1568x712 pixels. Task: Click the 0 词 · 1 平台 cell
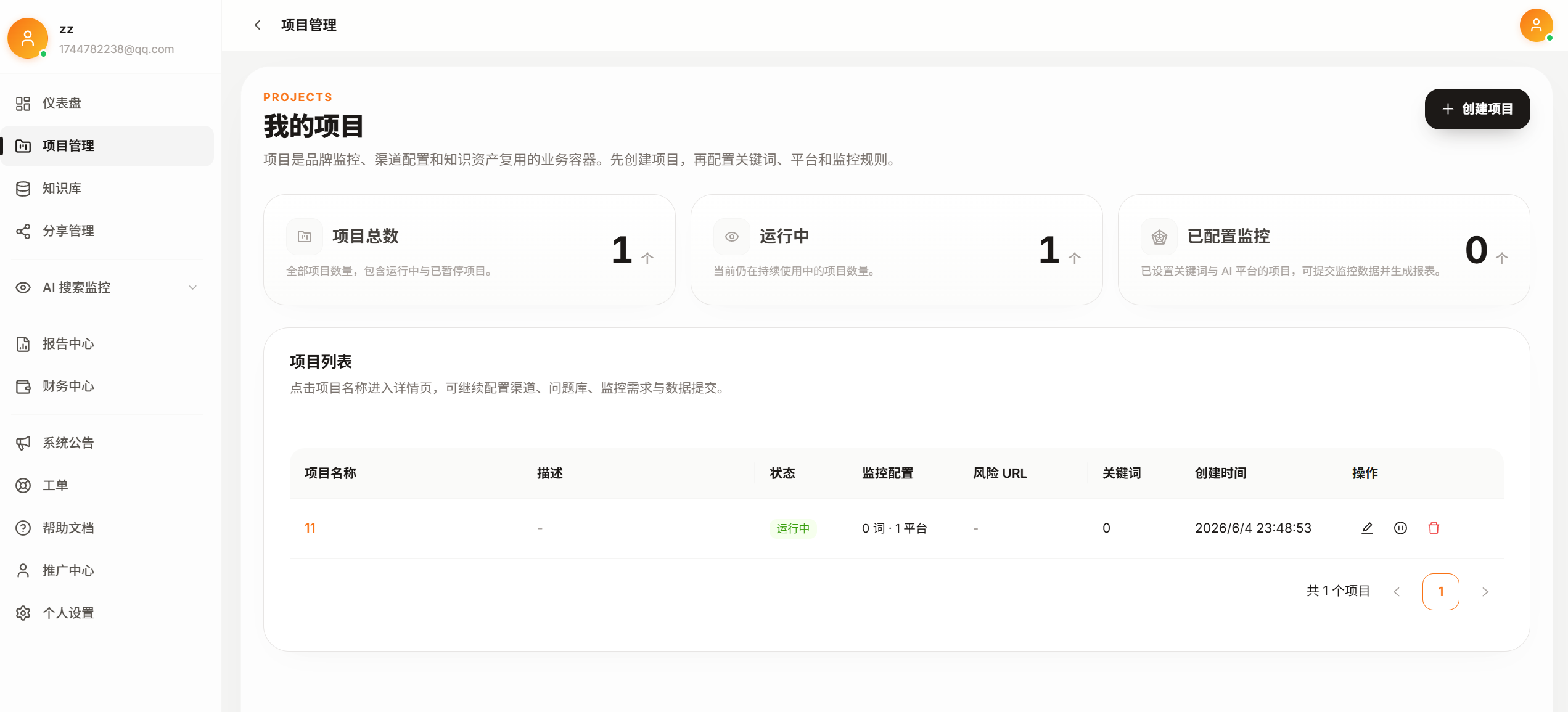(x=894, y=528)
